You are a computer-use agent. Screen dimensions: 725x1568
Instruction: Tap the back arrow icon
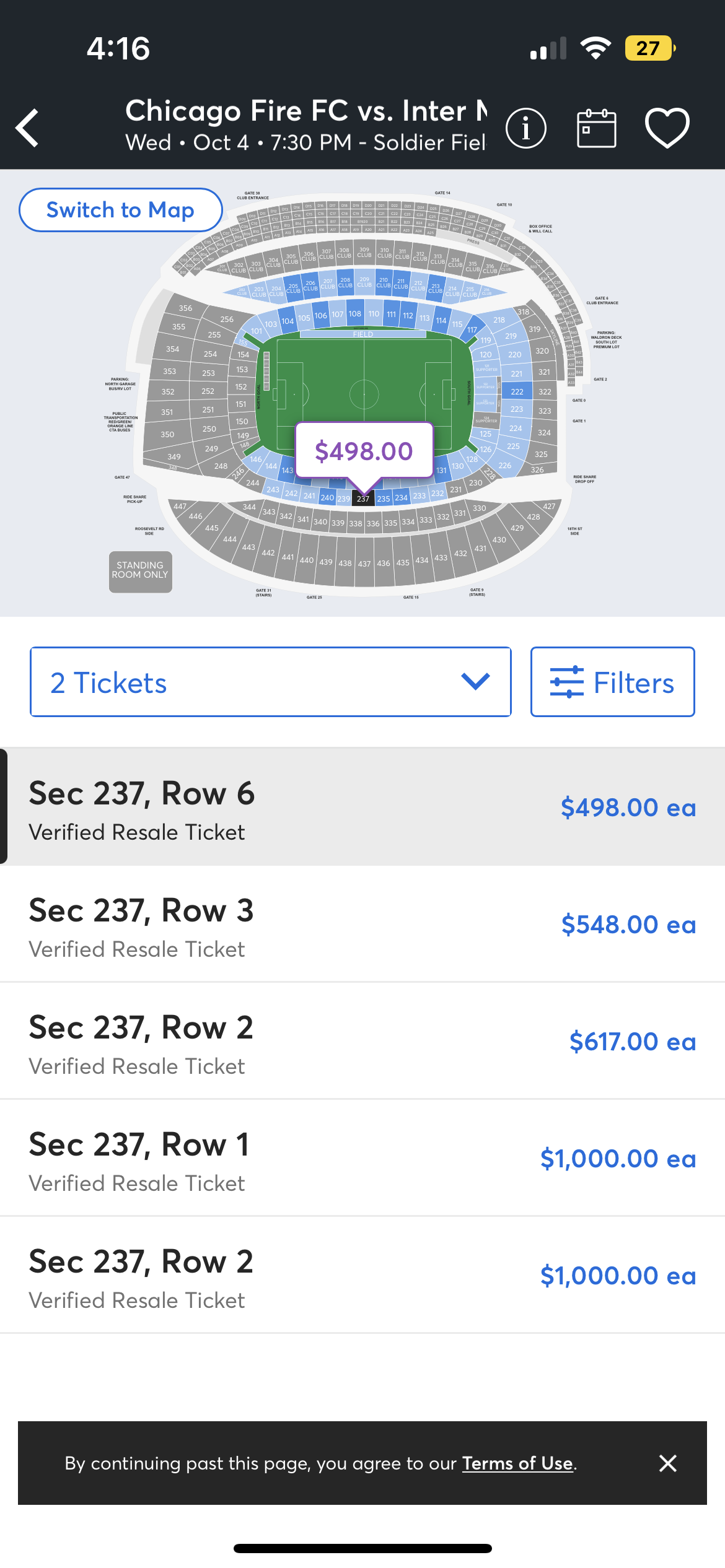(x=28, y=128)
